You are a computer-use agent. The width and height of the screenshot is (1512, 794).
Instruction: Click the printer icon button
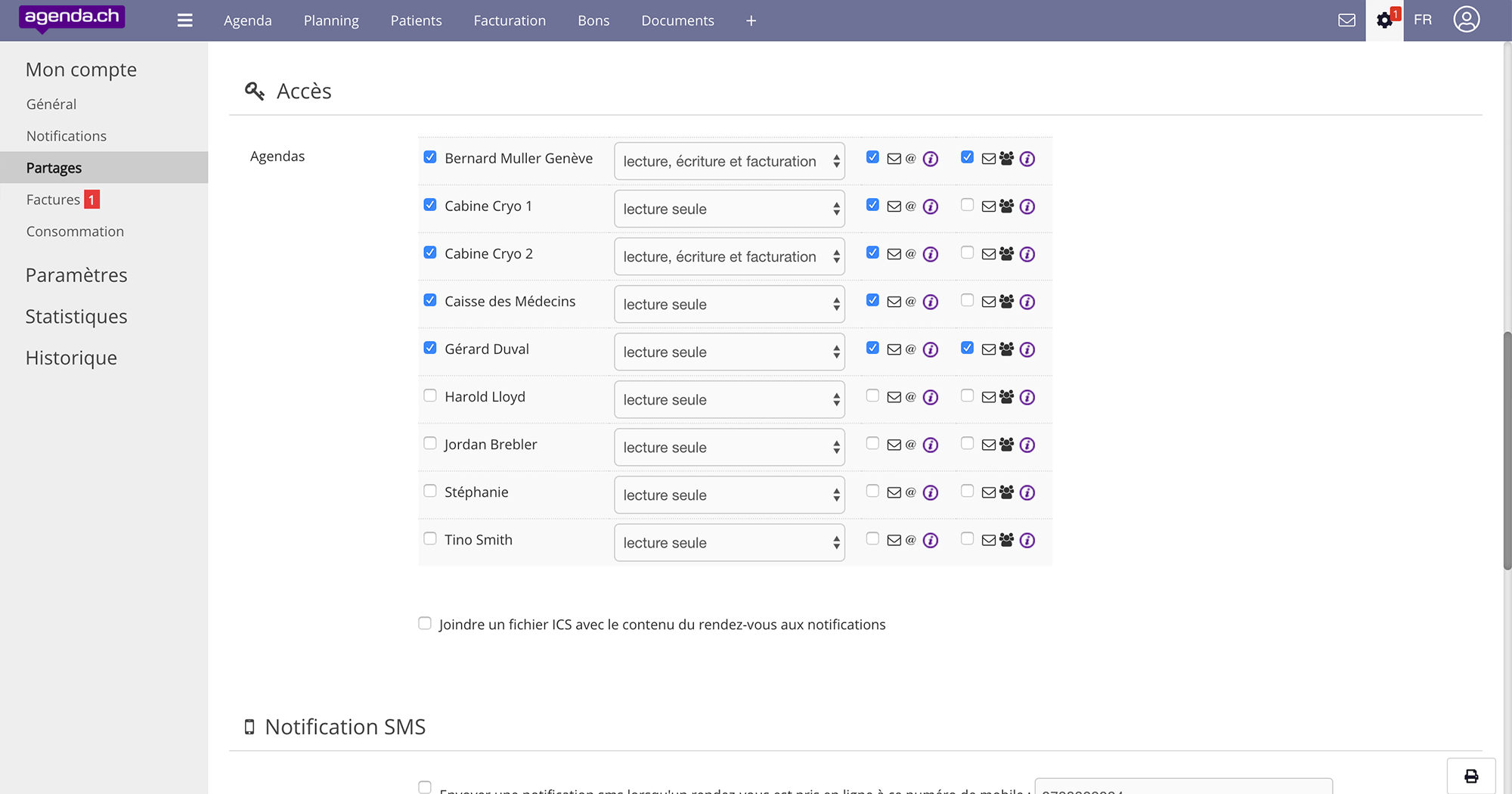coord(1470,776)
